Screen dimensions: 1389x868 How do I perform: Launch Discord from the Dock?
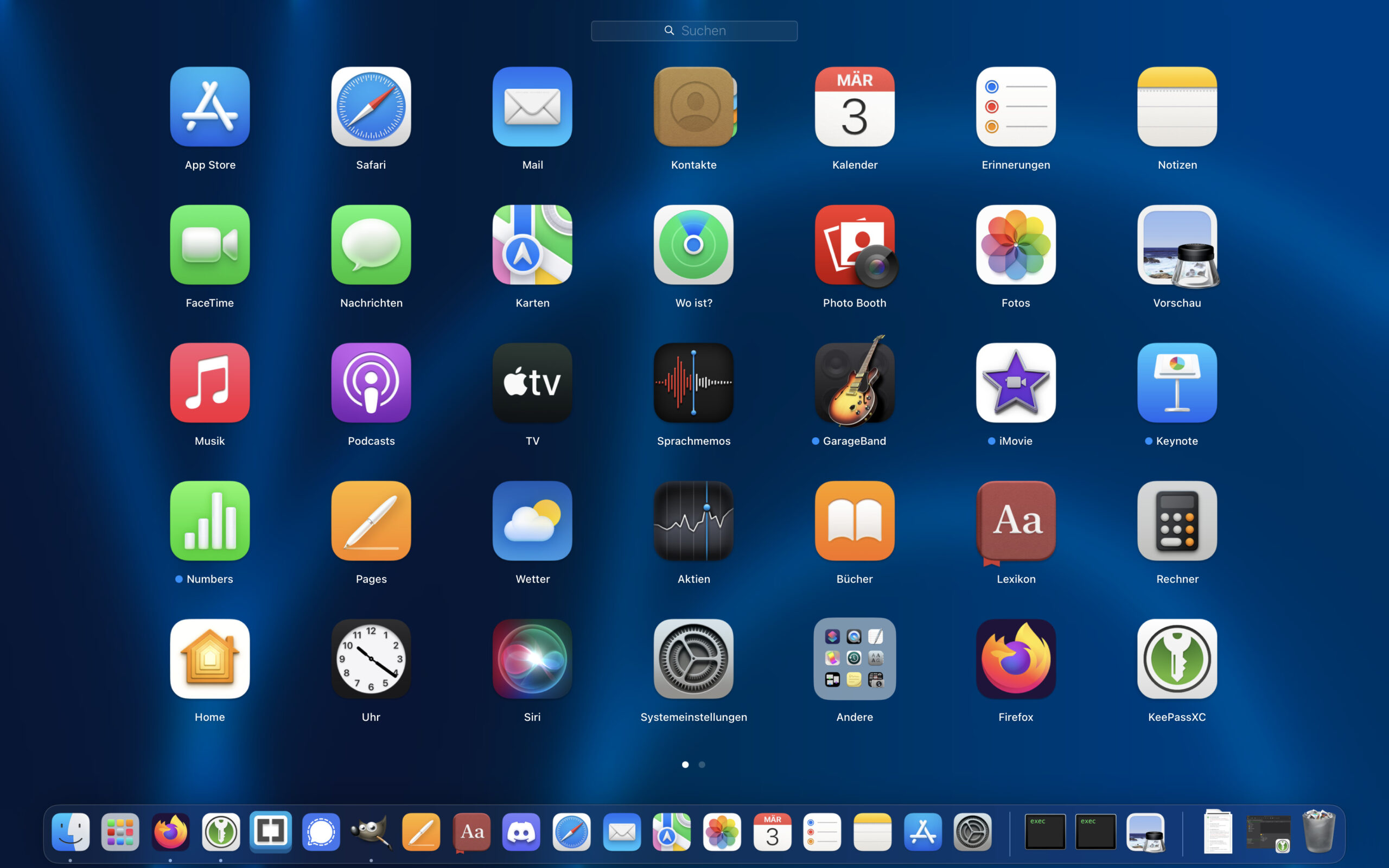pyautogui.click(x=521, y=832)
